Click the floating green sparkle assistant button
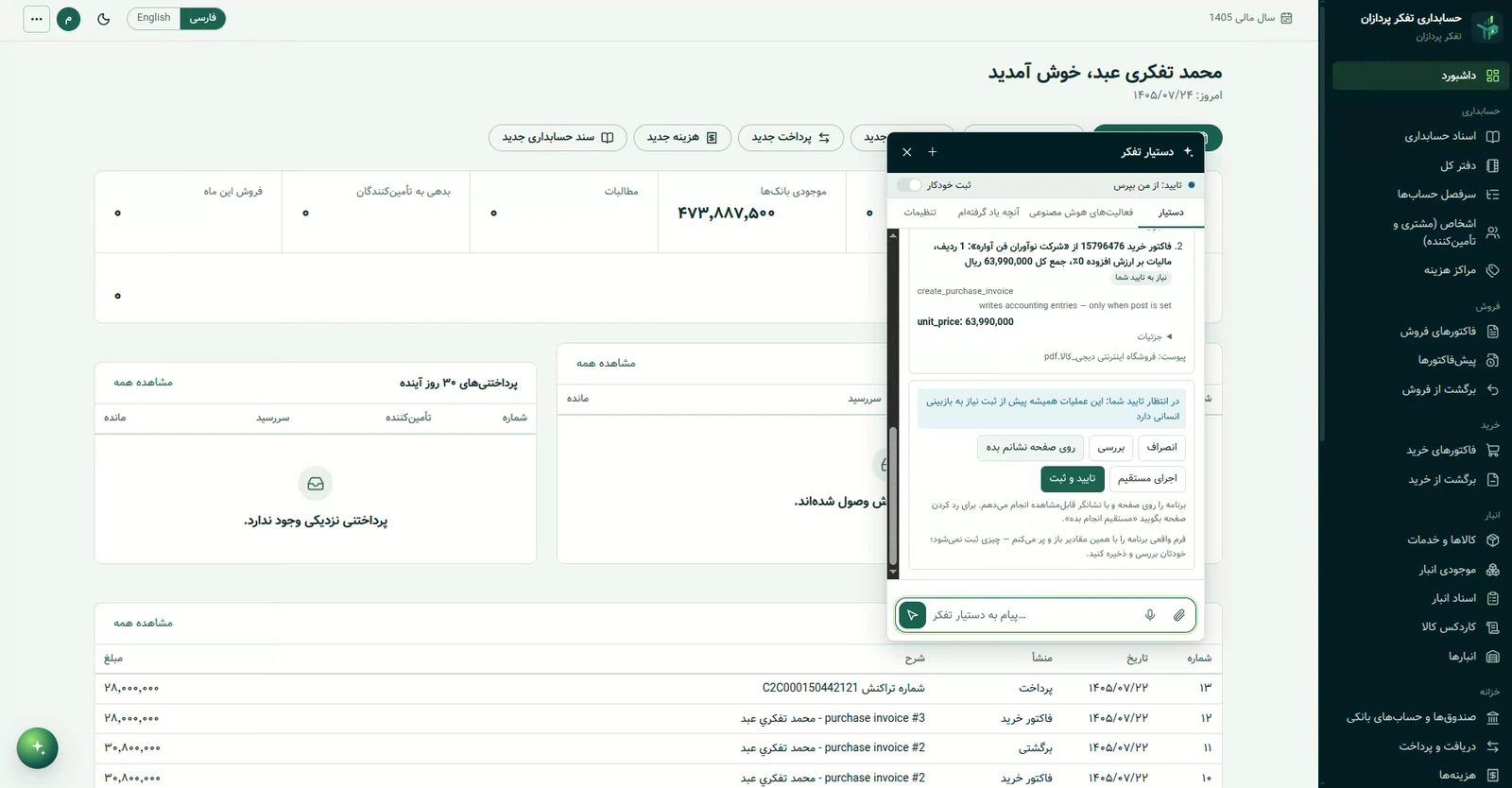 click(38, 748)
